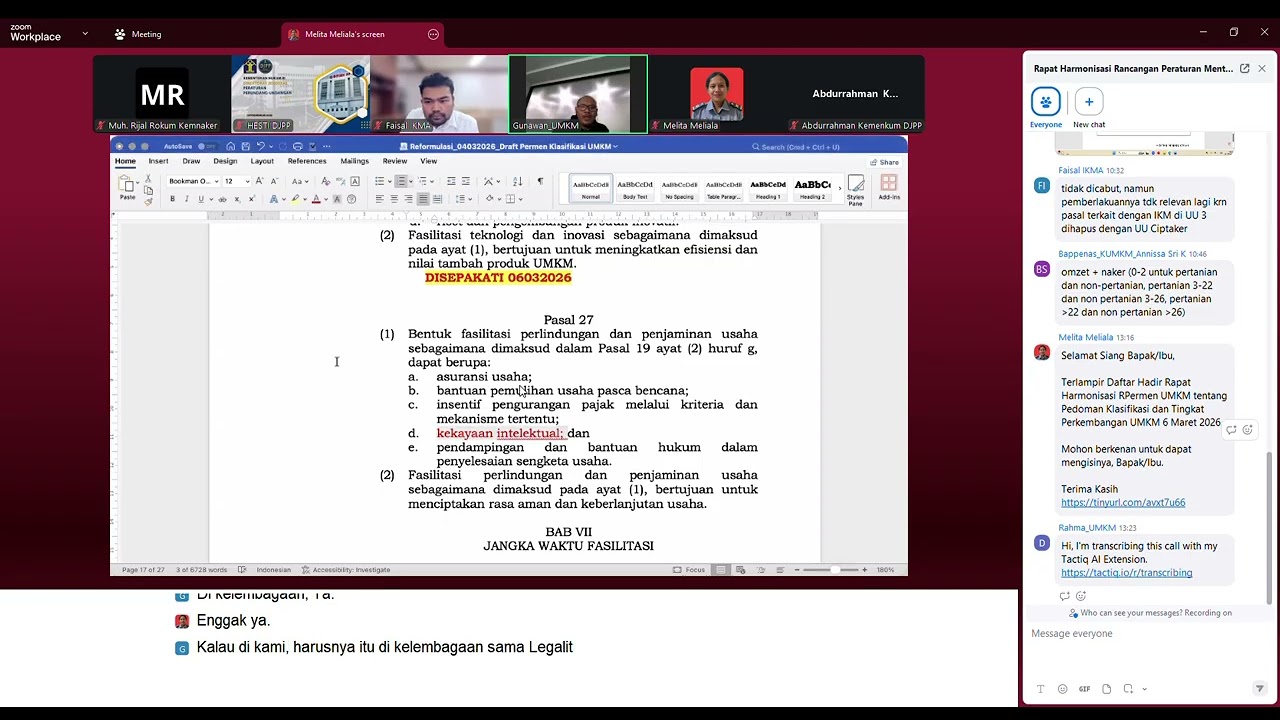Open the Review tab in Word
Screen dimensions: 1280x720
pyautogui.click(x=395, y=161)
